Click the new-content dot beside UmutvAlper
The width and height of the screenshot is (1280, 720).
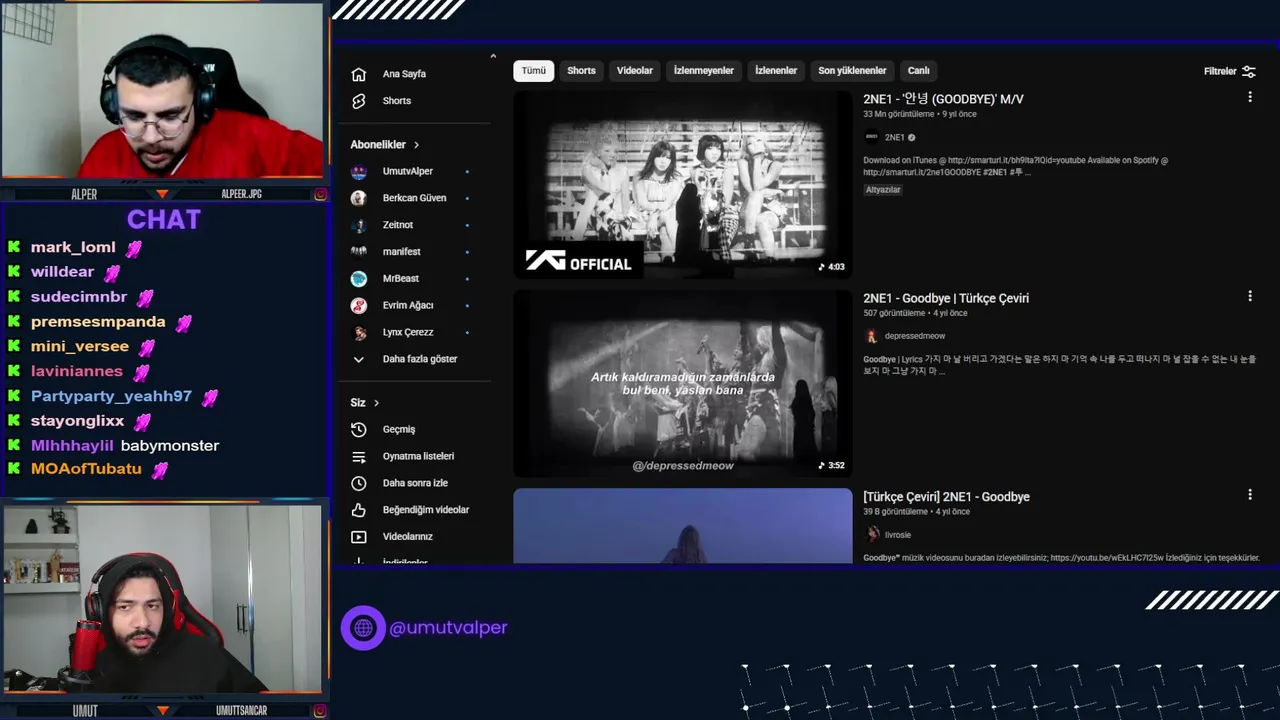click(467, 172)
